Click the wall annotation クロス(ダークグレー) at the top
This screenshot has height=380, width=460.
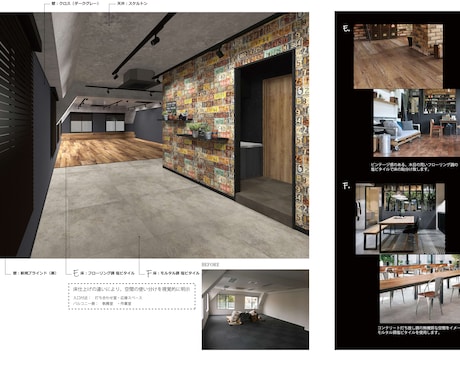pyautogui.click(x=75, y=4)
